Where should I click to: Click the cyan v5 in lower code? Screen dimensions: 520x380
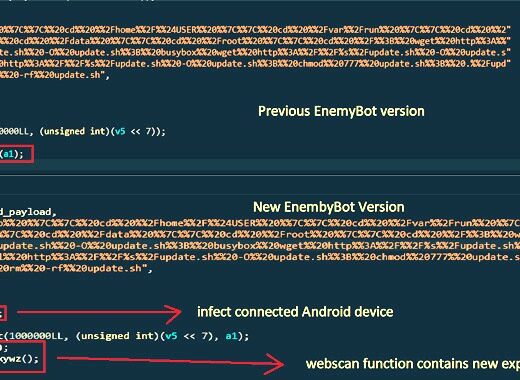(x=171, y=336)
